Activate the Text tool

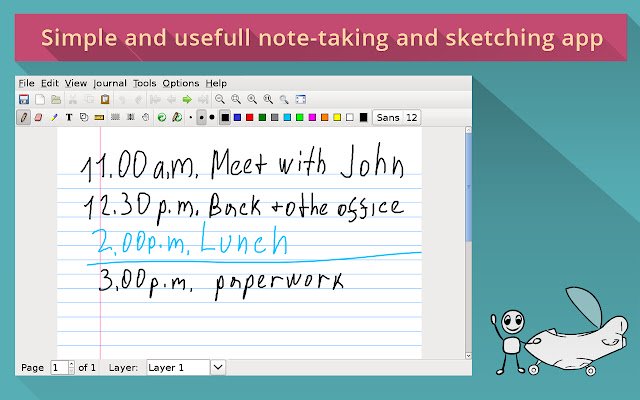[69, 118]
